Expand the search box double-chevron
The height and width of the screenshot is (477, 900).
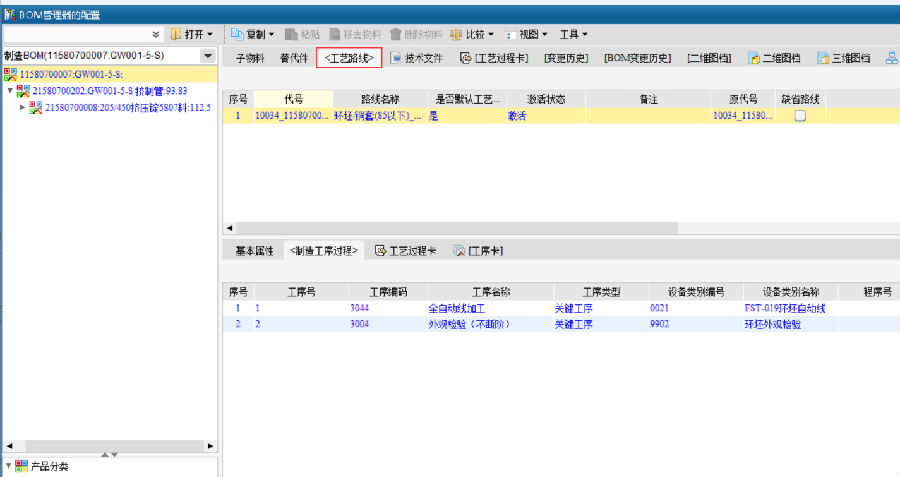156,34
